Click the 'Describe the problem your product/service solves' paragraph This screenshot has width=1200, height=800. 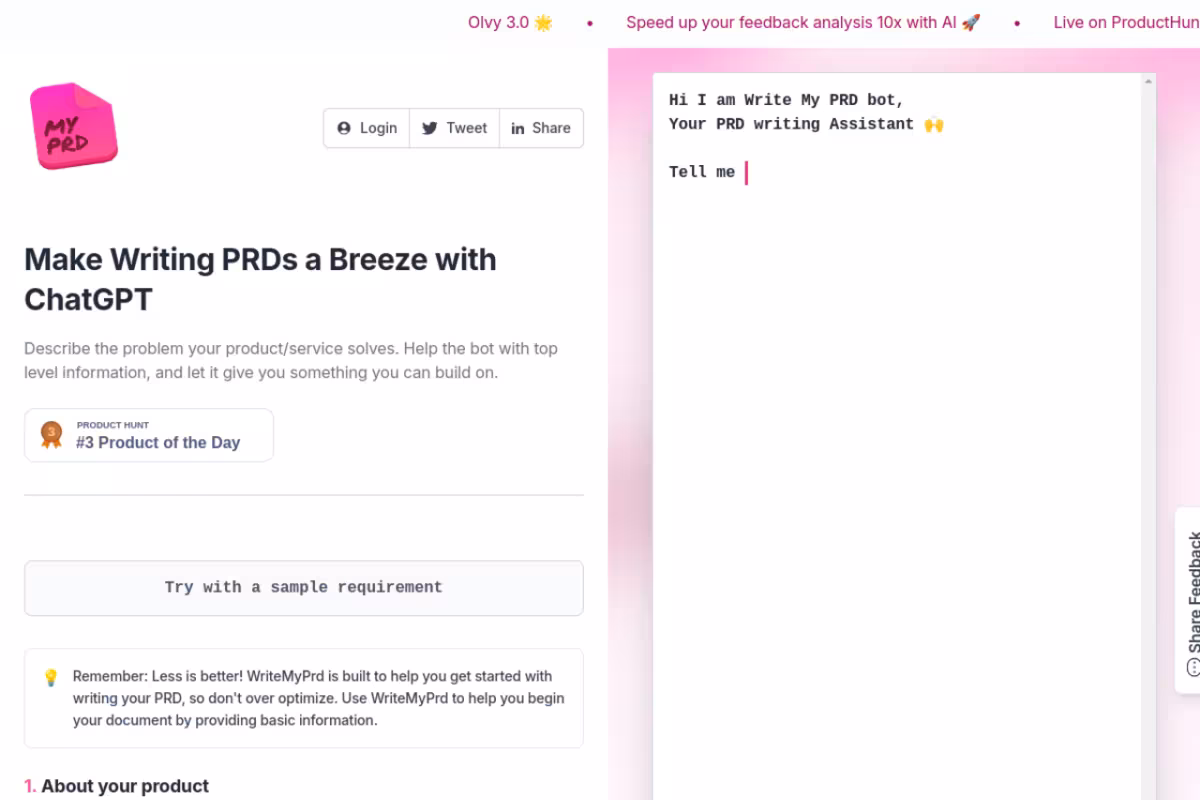point(304,361)
